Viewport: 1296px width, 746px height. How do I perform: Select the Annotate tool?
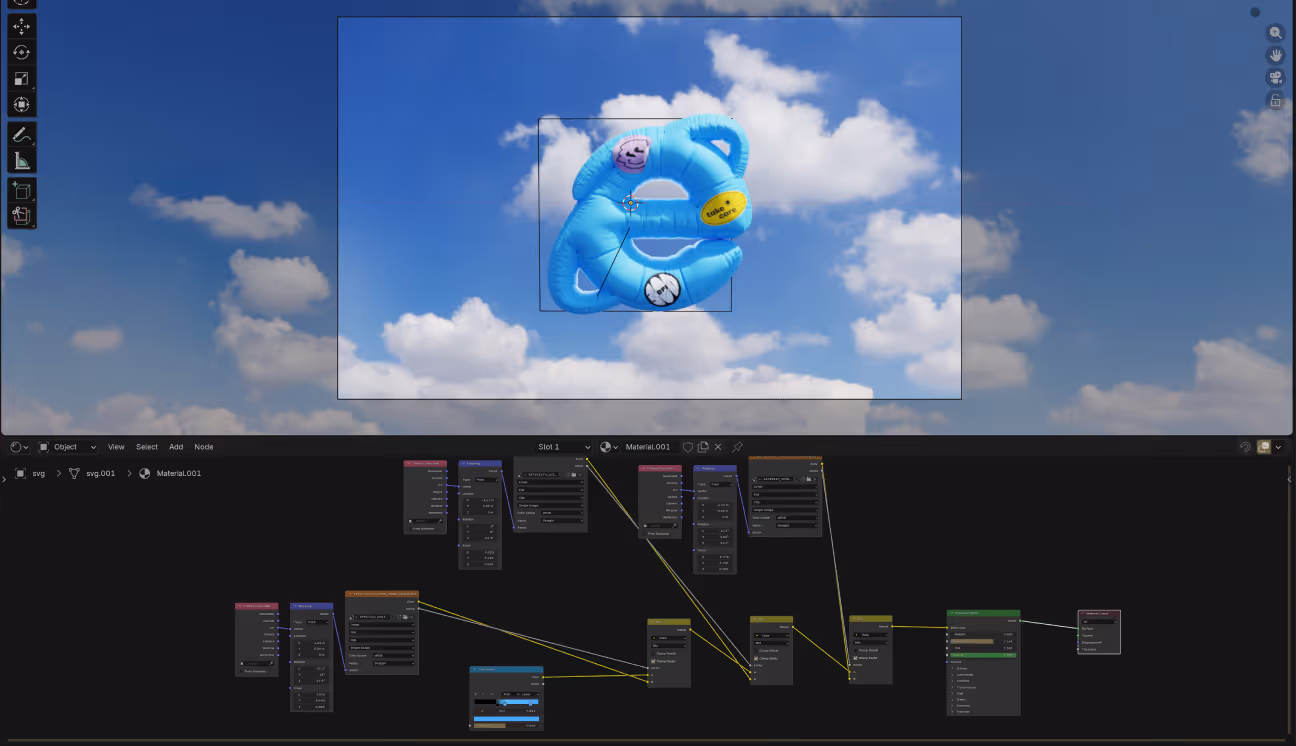(22, 134)
